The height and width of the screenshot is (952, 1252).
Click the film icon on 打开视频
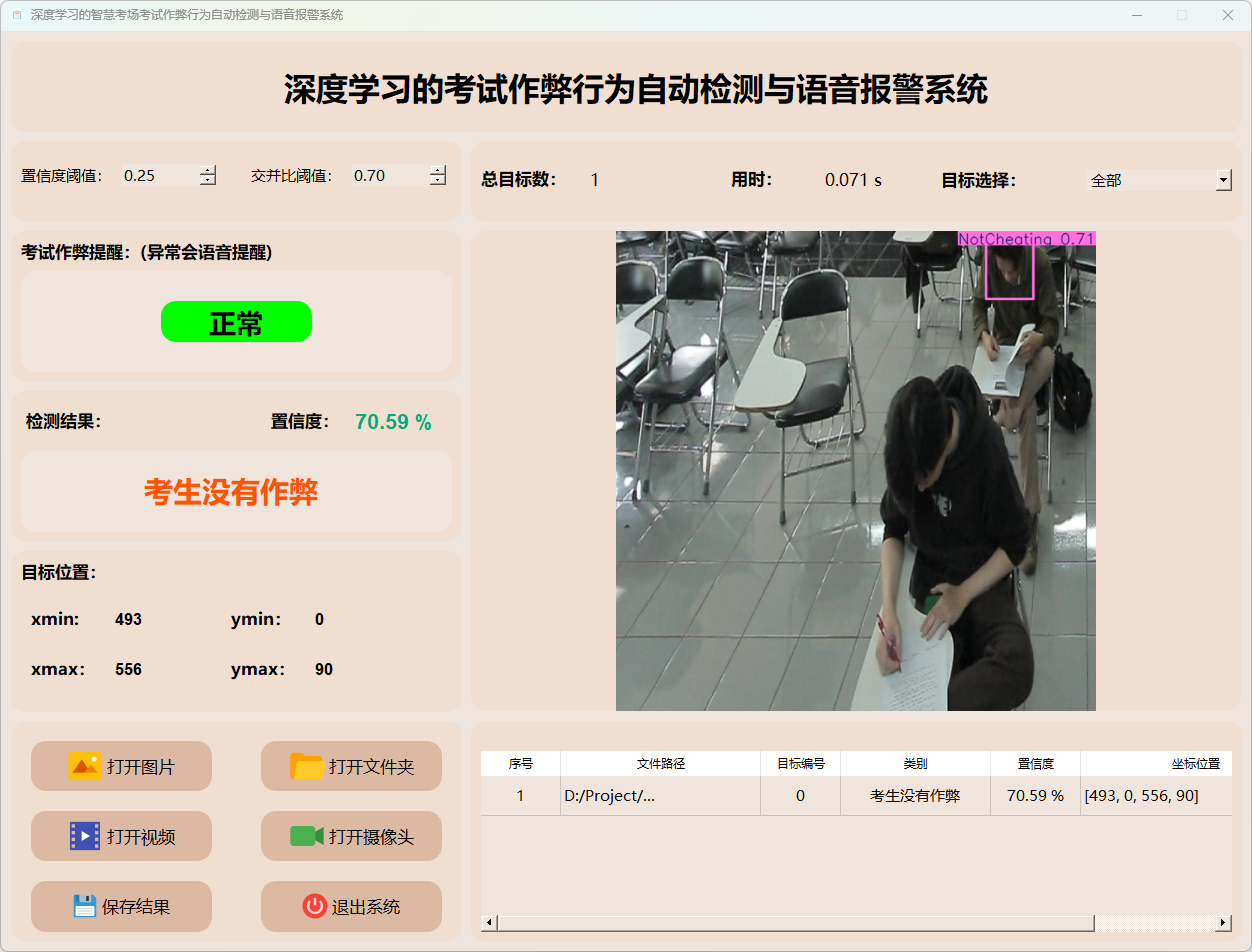coord(85,836)
